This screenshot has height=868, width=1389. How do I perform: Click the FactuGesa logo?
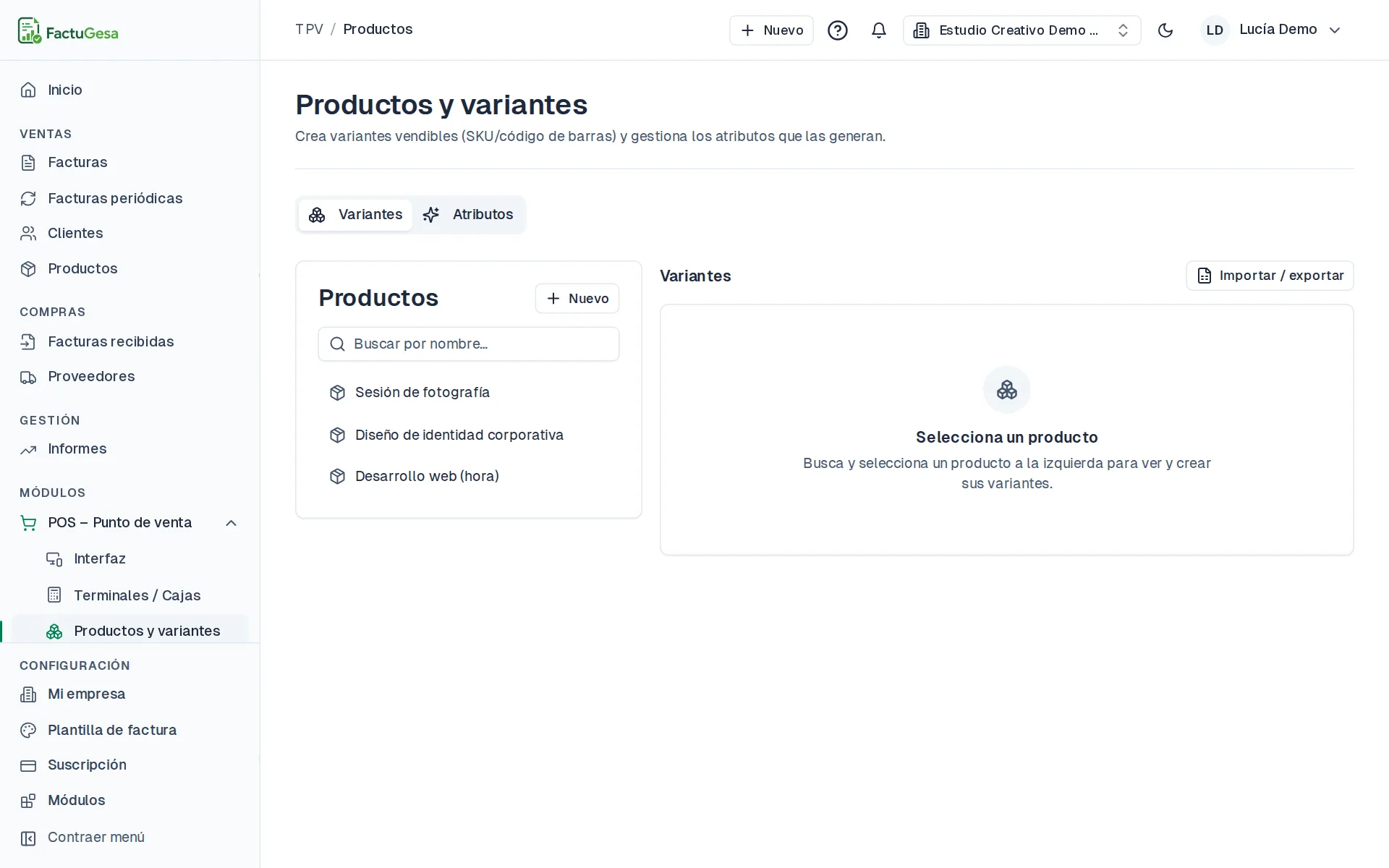coord(68,31)
